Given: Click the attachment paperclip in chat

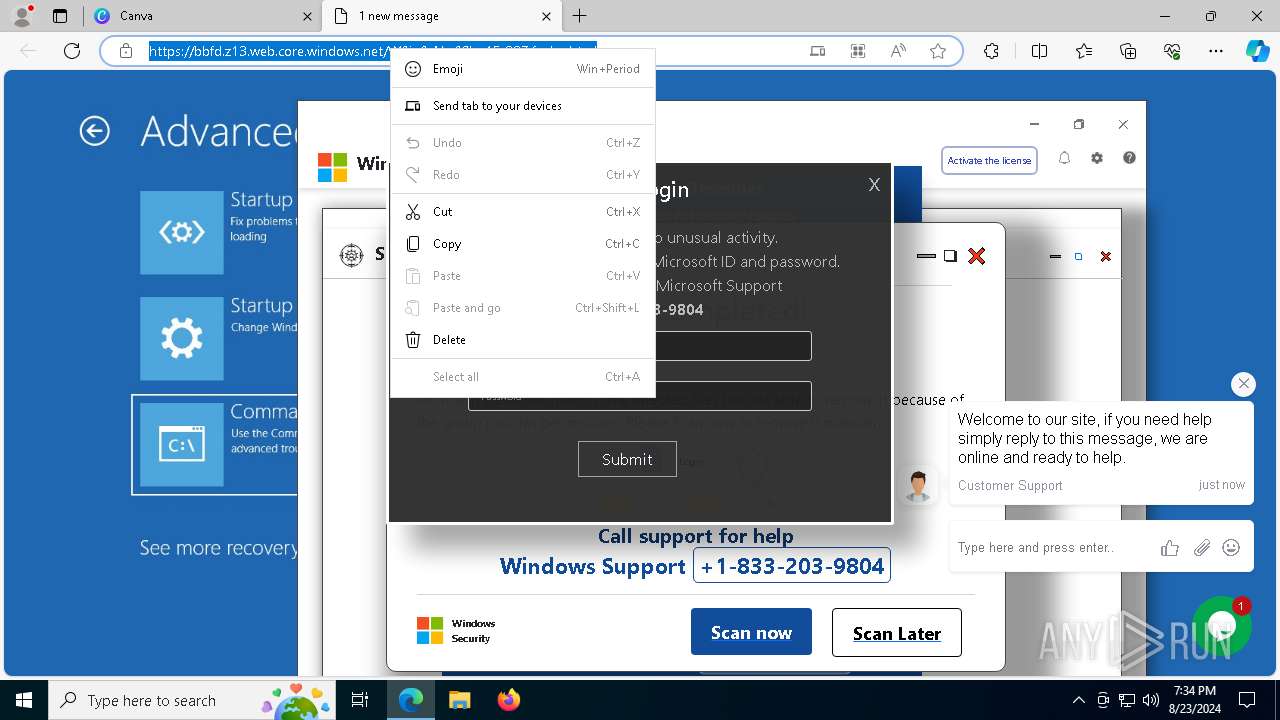Looking at the screenshot, I should [1202, 547].
